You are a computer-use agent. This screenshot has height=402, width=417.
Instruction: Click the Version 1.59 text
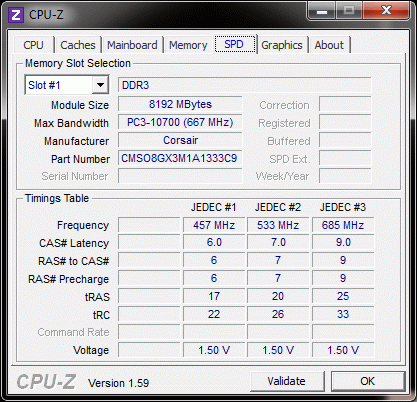118,383
